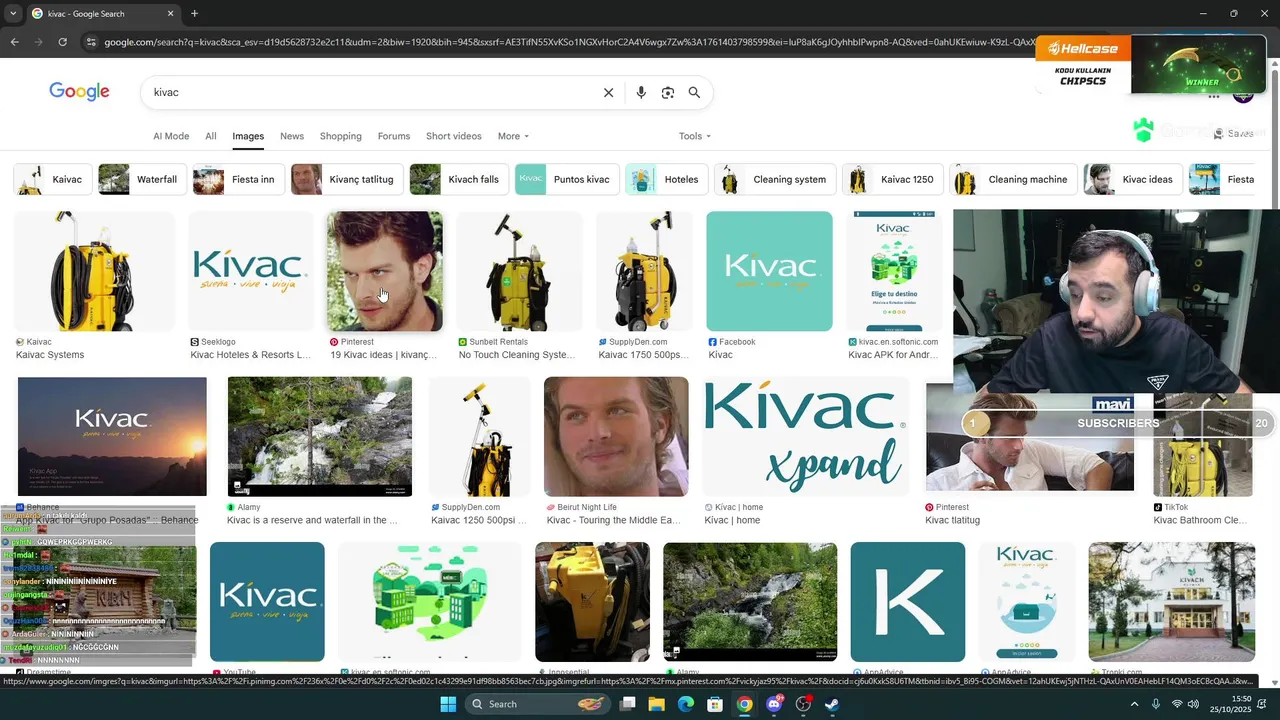
Task: Select the Shopping tab
Action: tap(341, 136)
